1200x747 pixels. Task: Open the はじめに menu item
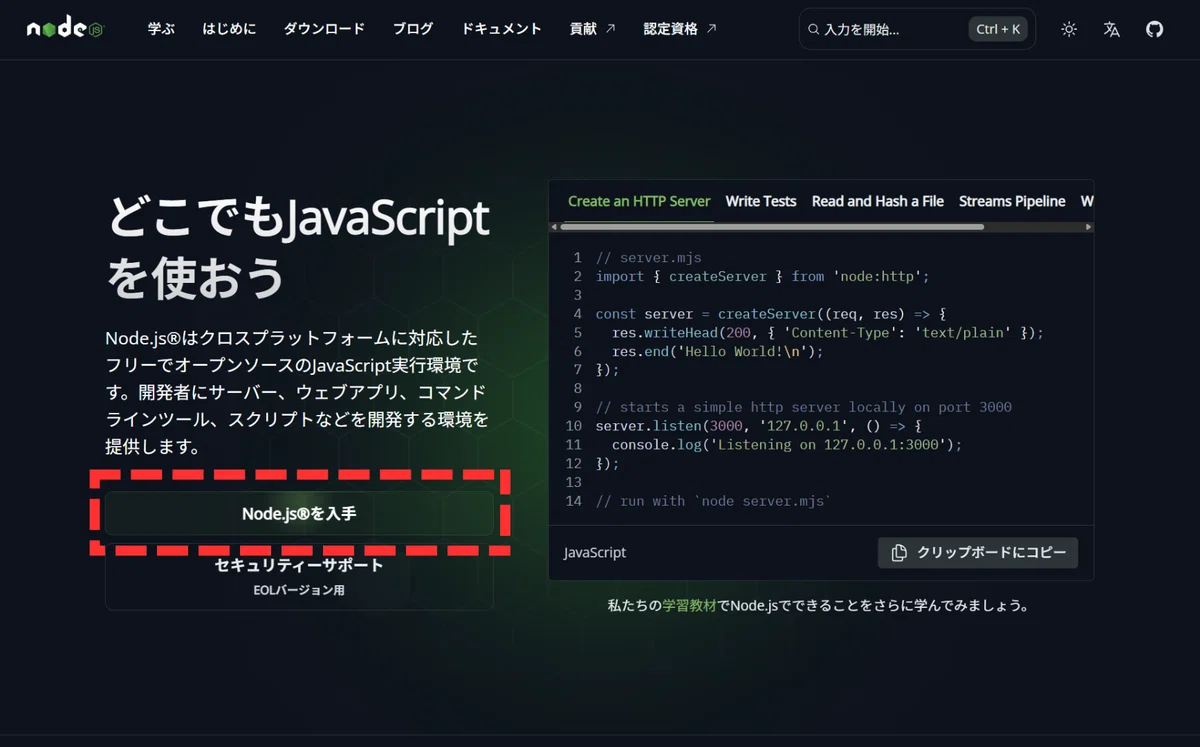coord(229,29)
